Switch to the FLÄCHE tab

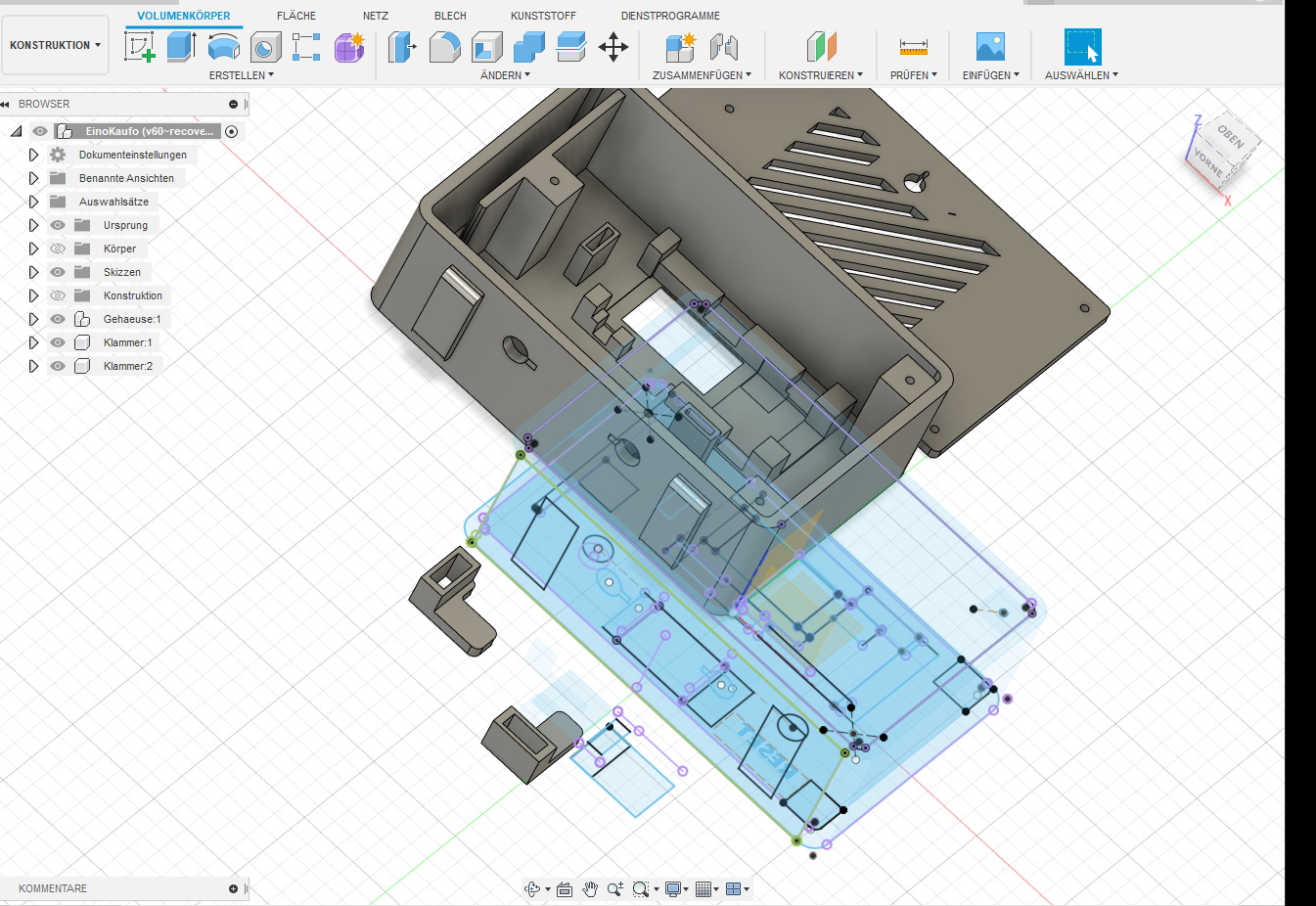pyautogui.click(x=296, y=16)
